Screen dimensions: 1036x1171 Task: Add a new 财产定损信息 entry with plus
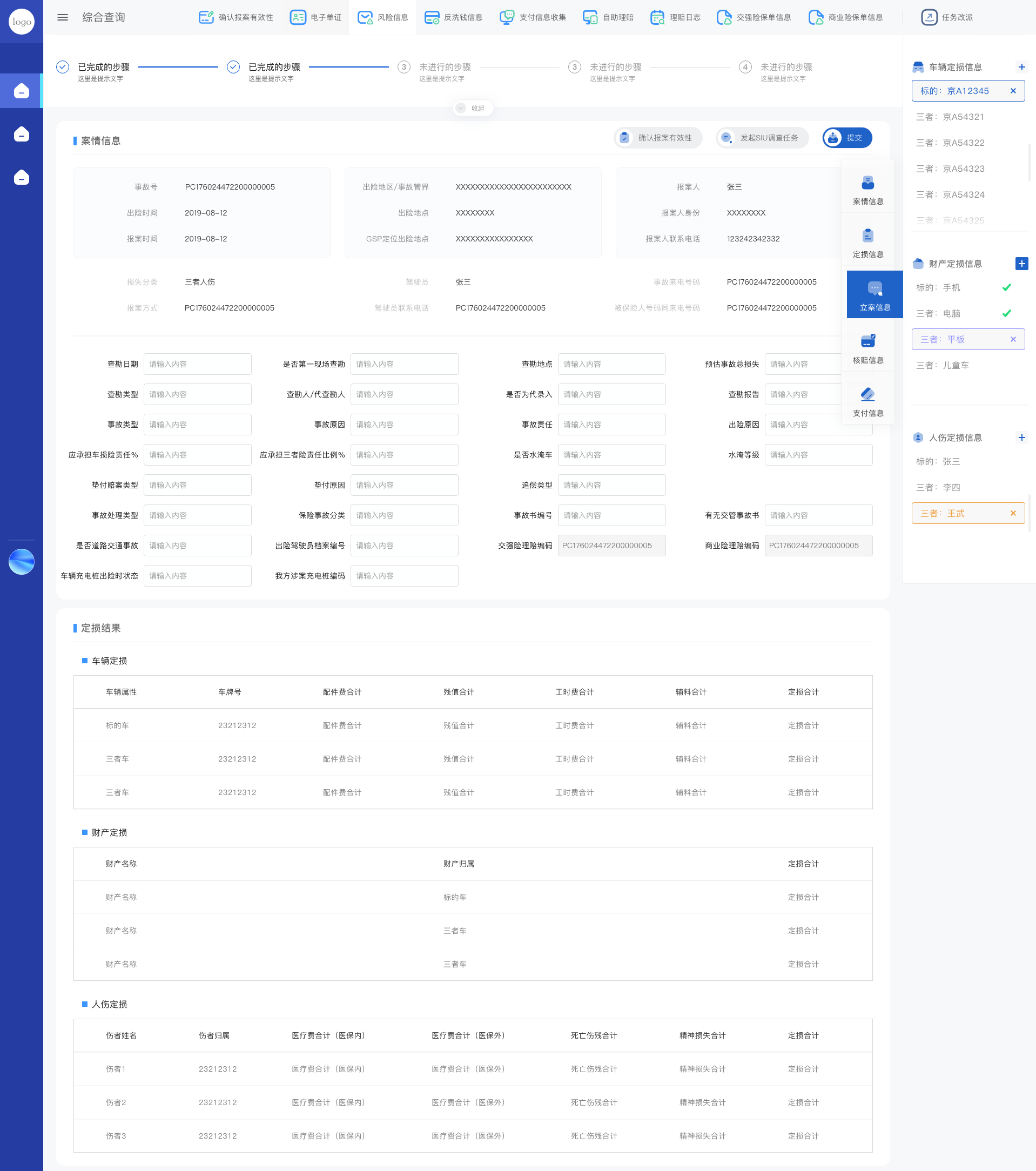click(1021, 264)
